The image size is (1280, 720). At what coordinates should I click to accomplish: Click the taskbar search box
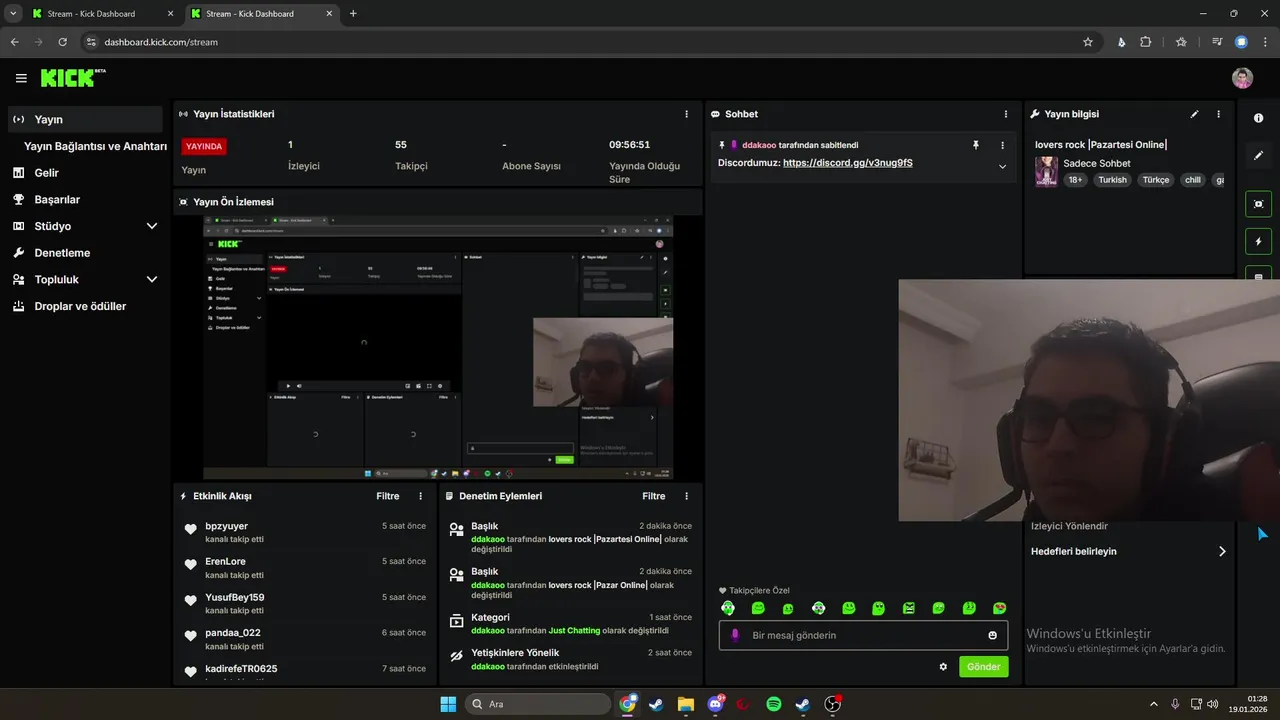click(538, 704)
